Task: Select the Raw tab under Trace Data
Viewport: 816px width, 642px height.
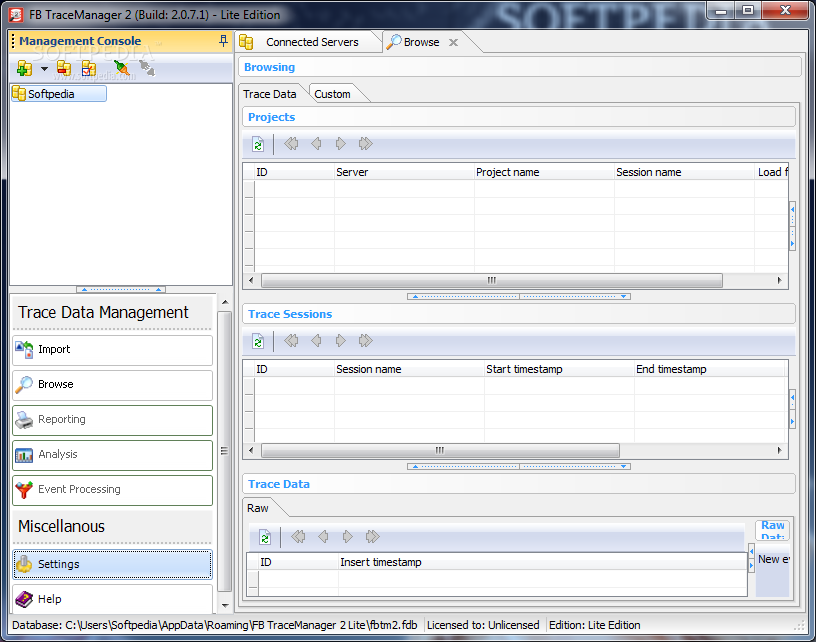Action: coord(258,508)
